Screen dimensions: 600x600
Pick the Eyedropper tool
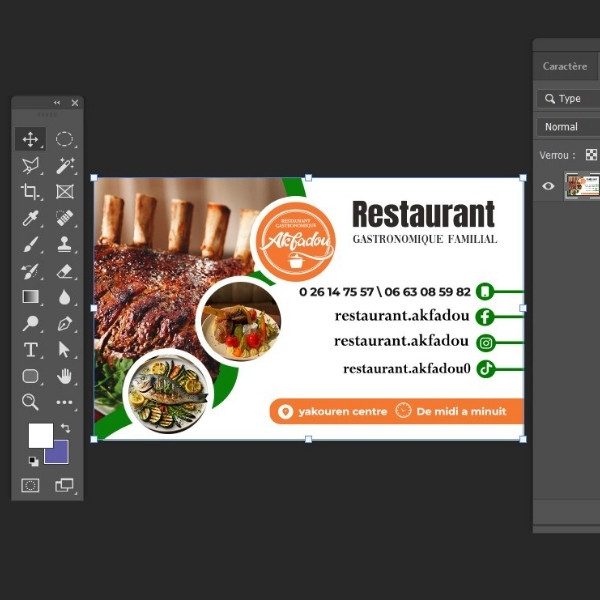click(30, 217)
